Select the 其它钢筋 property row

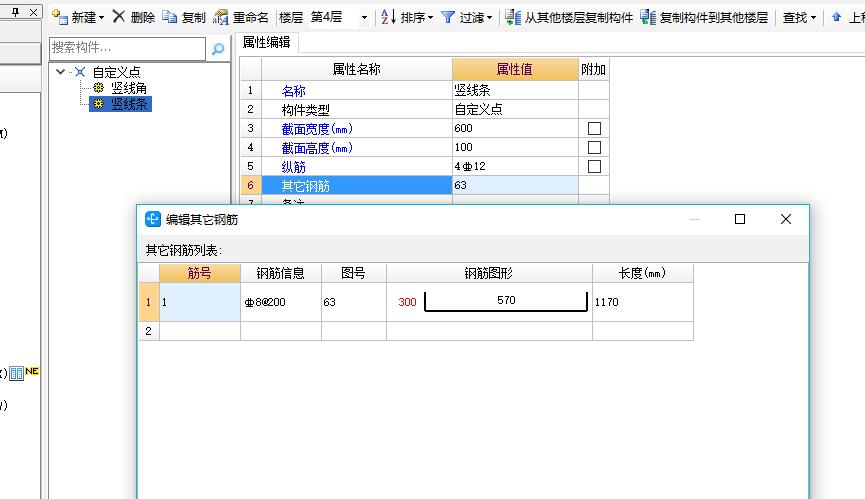pyautogui.click(x=356, y=185)
